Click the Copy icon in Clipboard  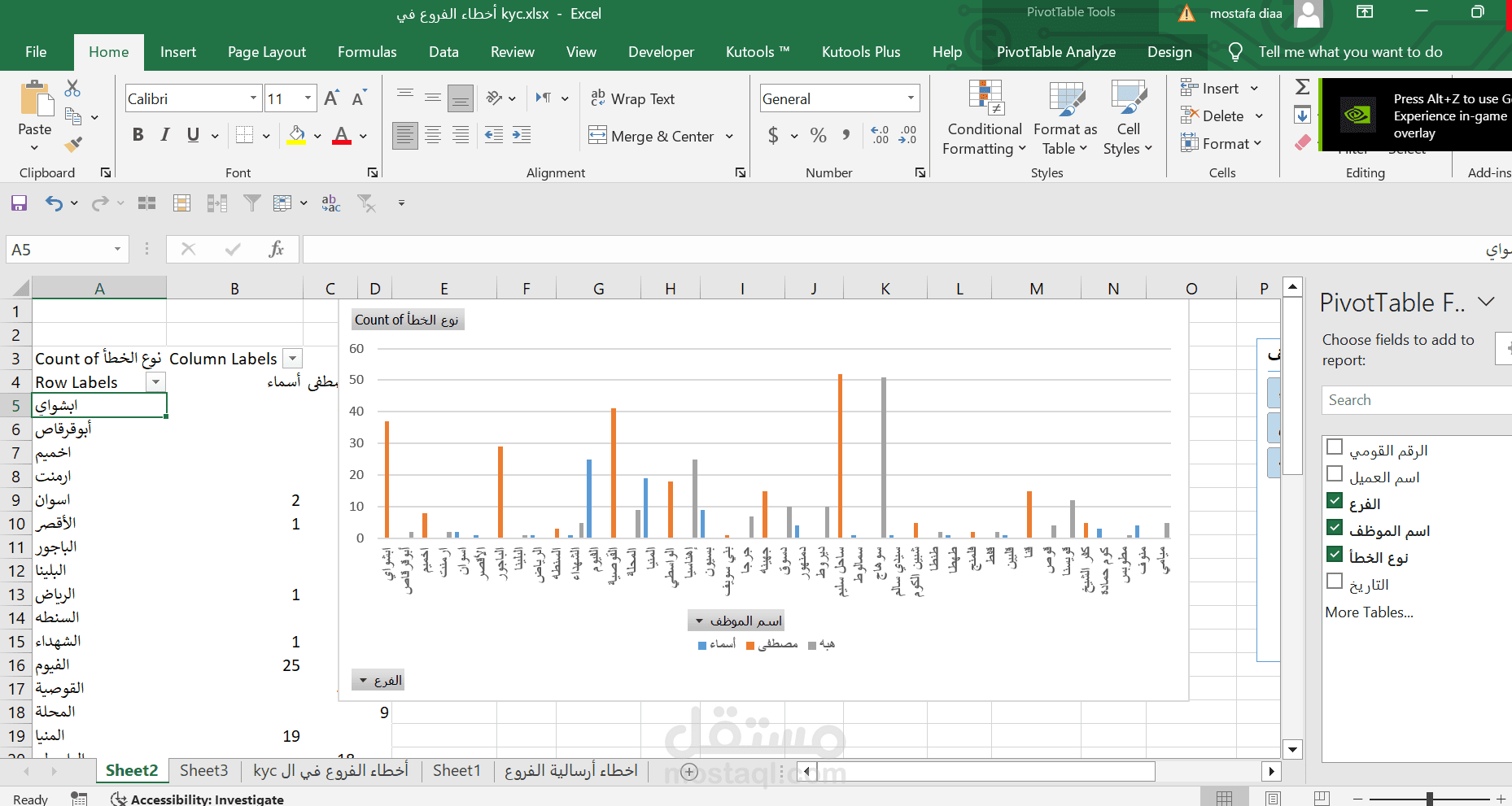[x=73, y=117]
